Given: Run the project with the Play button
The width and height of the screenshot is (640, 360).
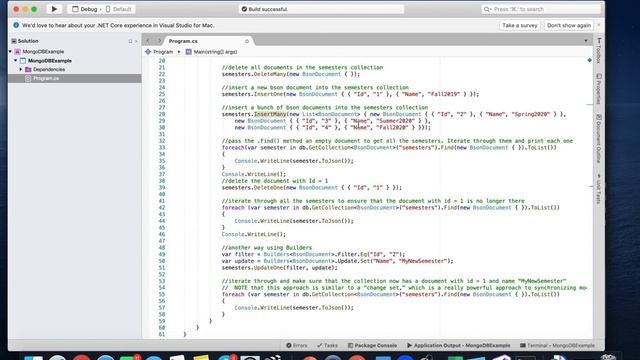Looking at the screenshot, I should coord(54,9).
